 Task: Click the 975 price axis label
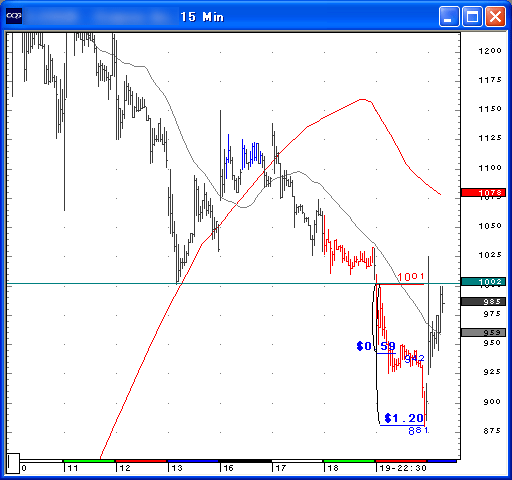point(492,314)
